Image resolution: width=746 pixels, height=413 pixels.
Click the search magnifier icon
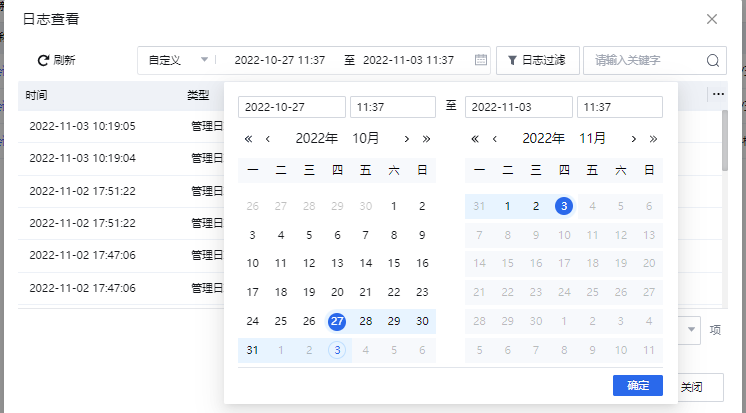click(713, 60)
